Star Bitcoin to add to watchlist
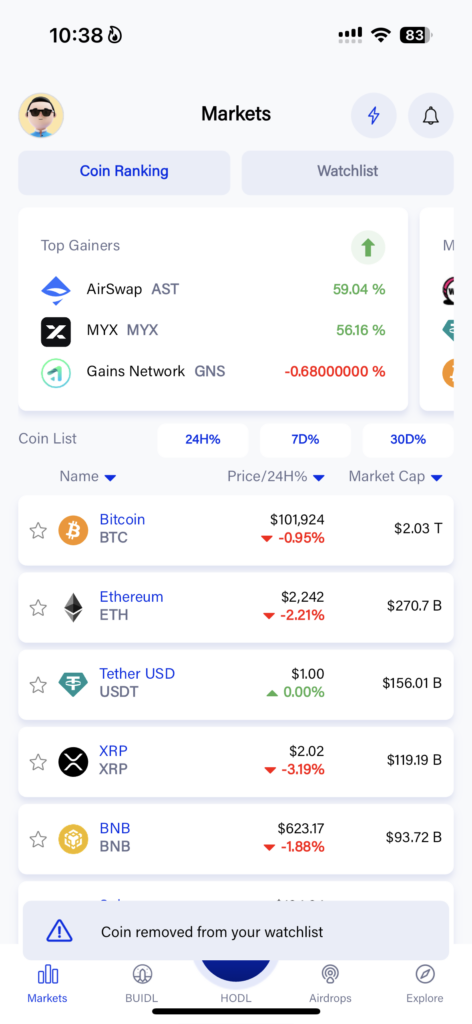 pyautogui.click(x=39, y=530)
